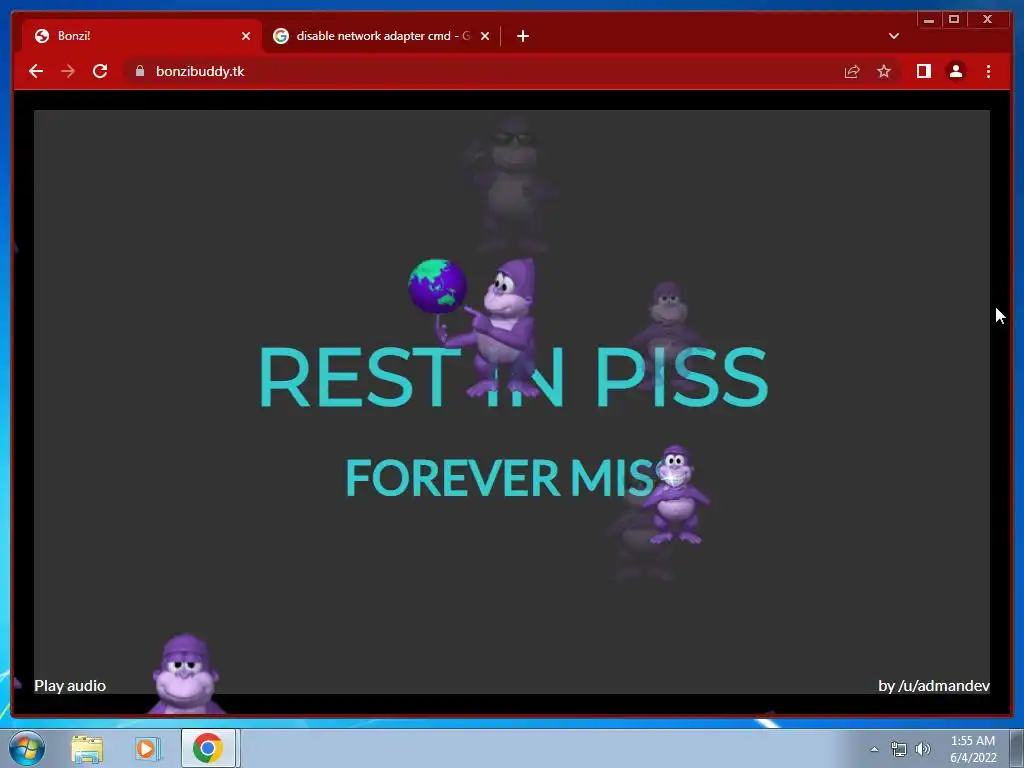Click the grinning Bonzi near FOREVER MISS

[675, 495]
